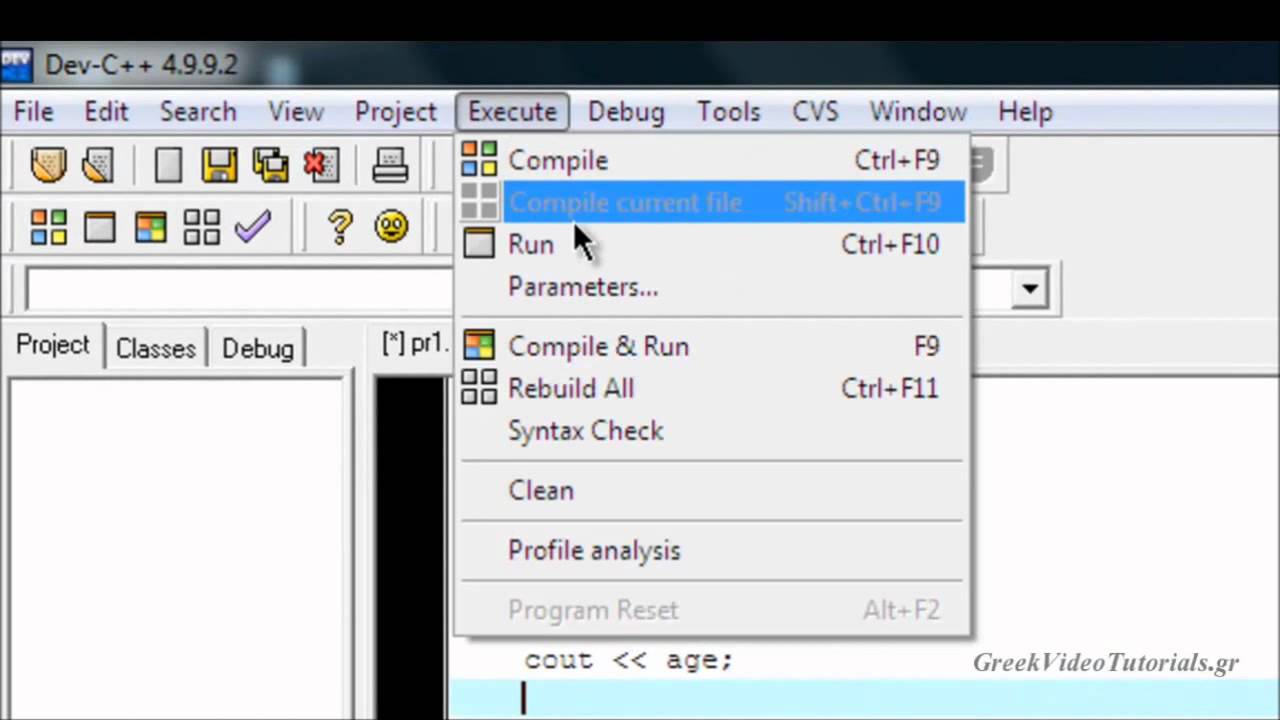Click the colored squares icon beside the Compile menu entry
Screen dimensions: 1280x720
click(479, 160)
